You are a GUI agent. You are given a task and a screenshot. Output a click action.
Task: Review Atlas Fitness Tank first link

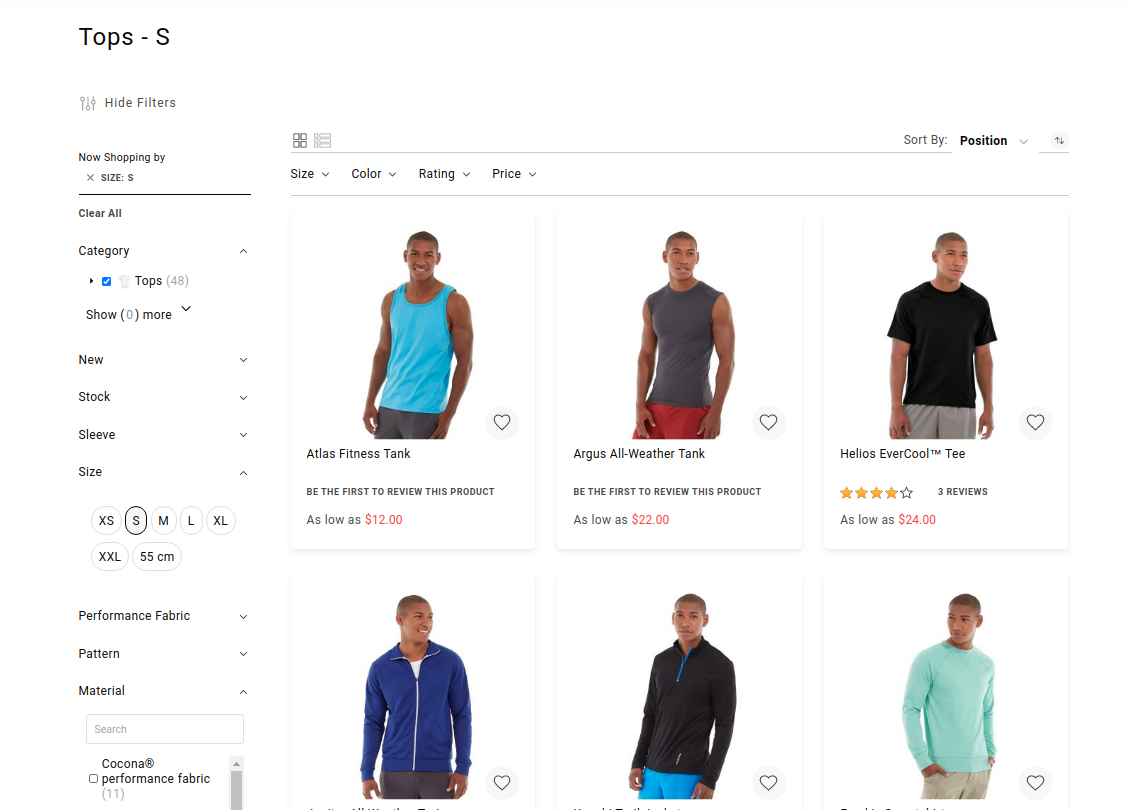[x=400, y=492]
